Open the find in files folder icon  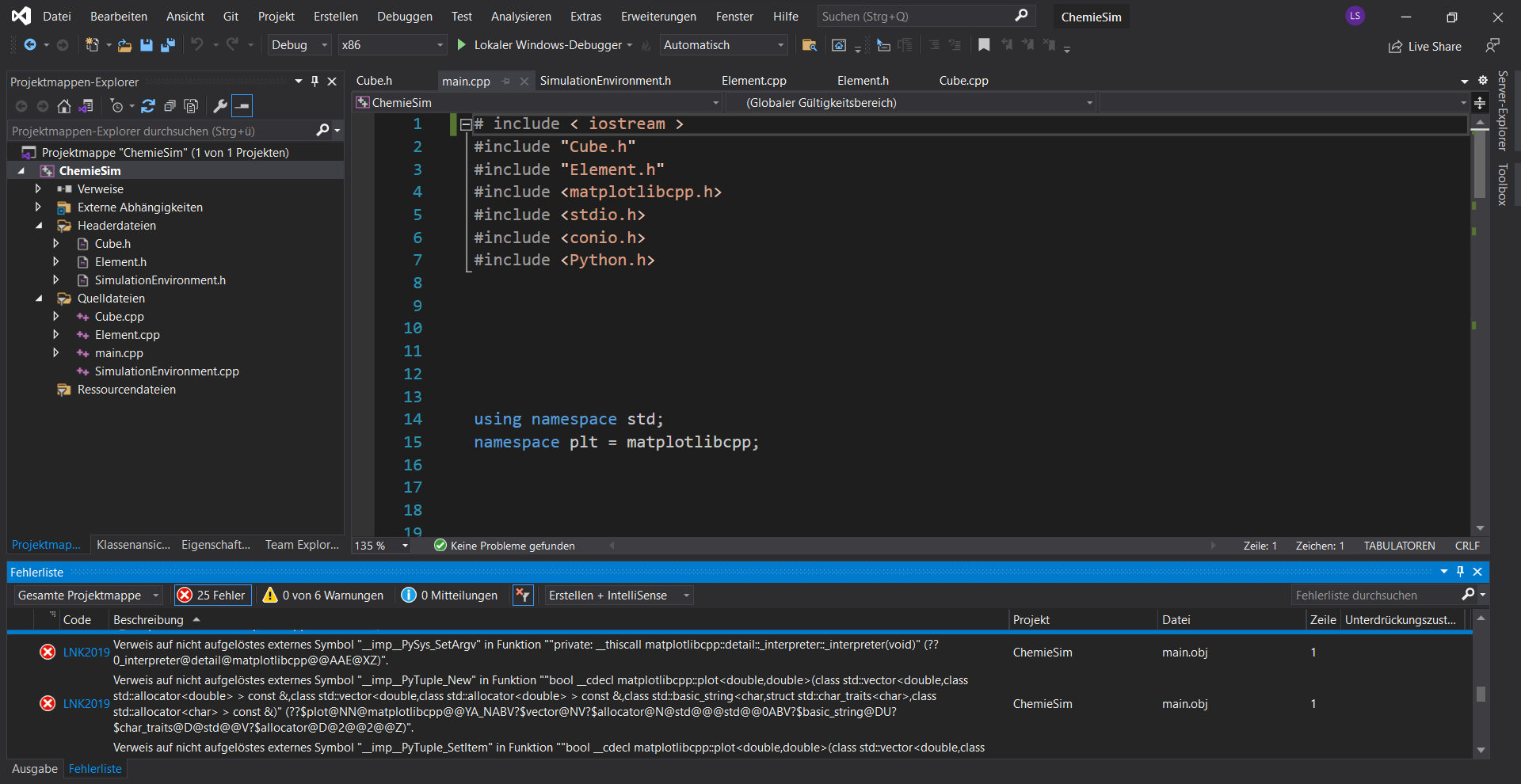click(809, 45)
